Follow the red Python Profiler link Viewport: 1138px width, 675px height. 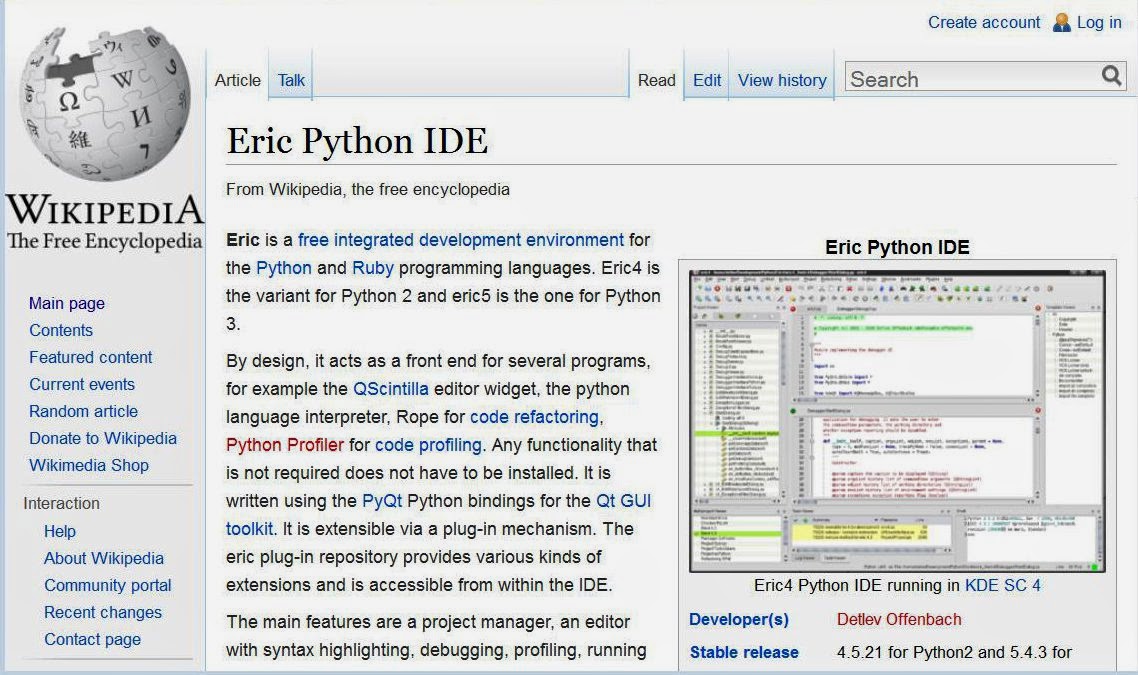click(x=284, y=445)
